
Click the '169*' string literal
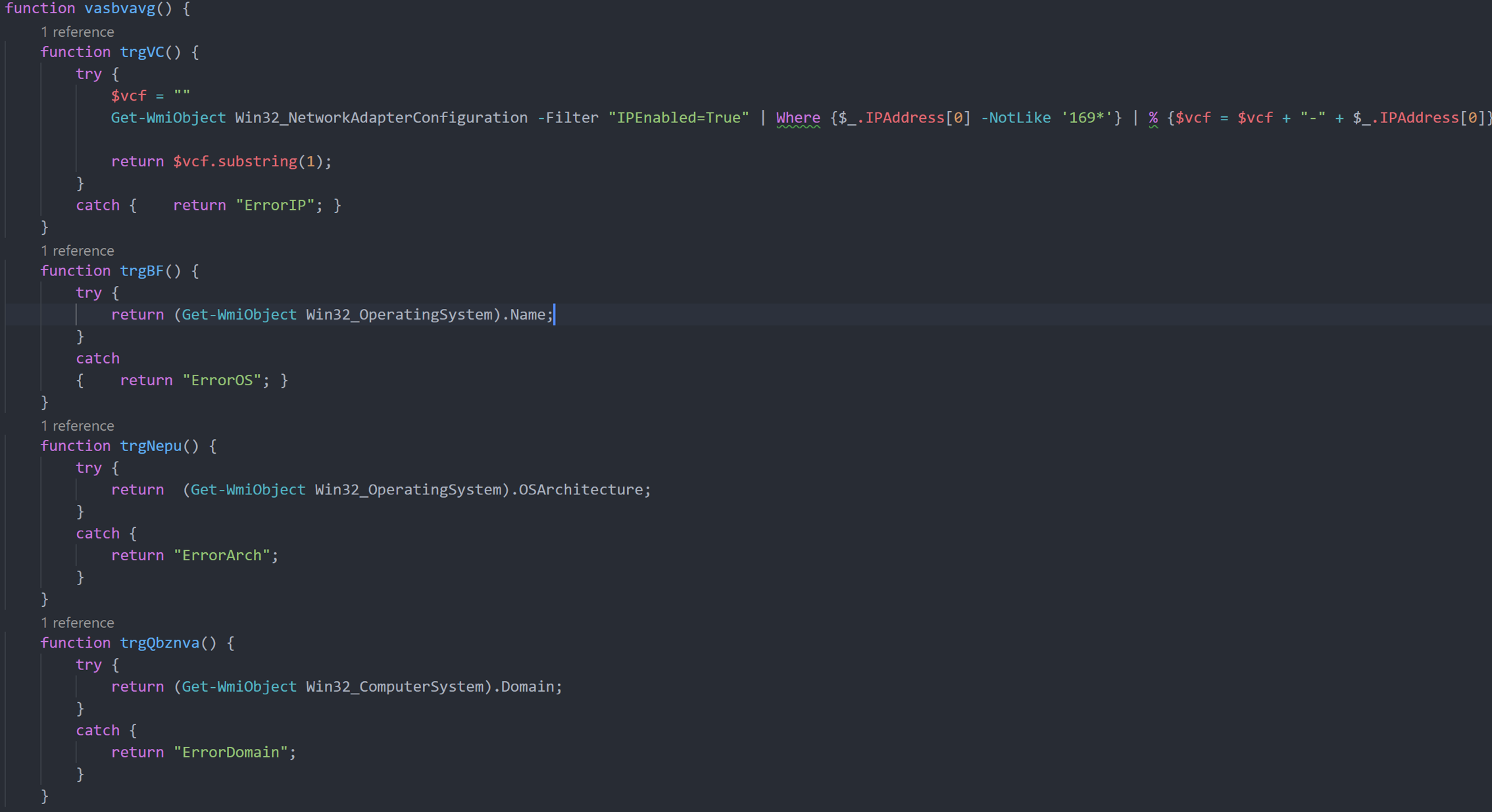point(1087,118)
